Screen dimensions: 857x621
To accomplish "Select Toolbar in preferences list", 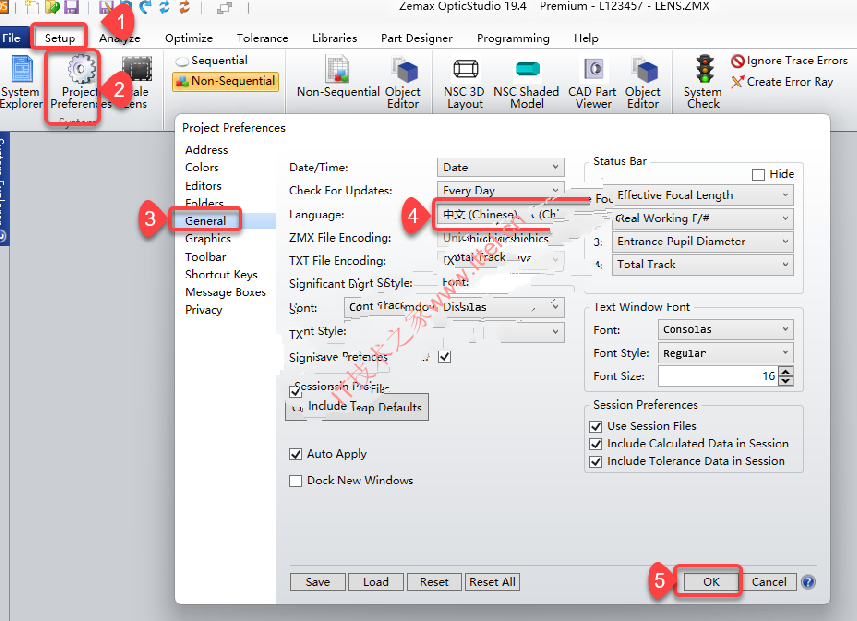I will click(x=206, y=257).
